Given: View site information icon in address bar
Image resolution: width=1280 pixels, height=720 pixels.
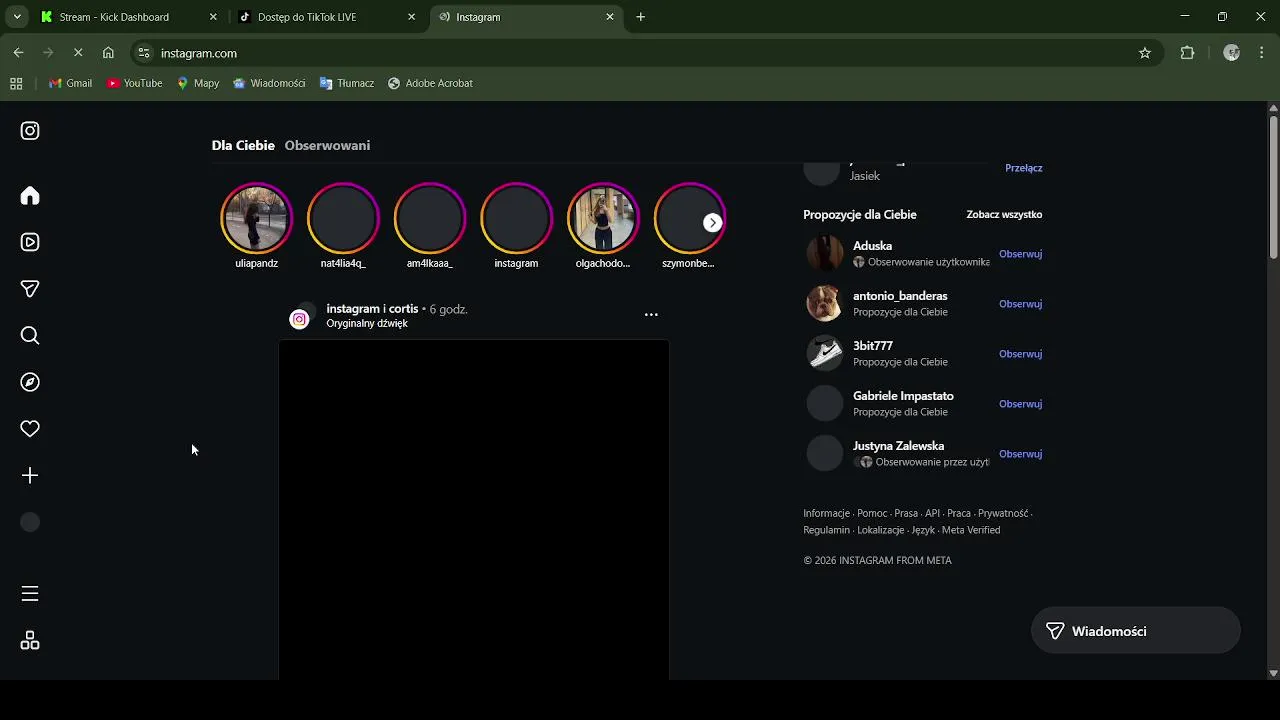Looking at the screenshot, I should (144, 53).
